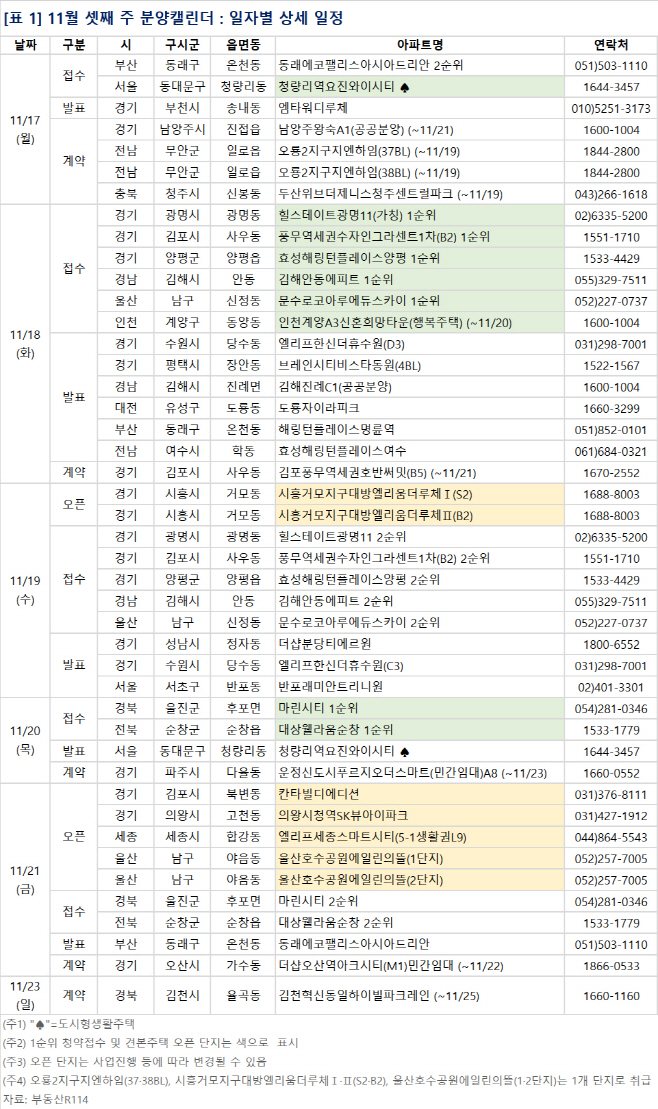This screenshot has height=1109, width=658.
Task: Select the 도룡자이라피크 apartment cell
Action: click(322, 408)
